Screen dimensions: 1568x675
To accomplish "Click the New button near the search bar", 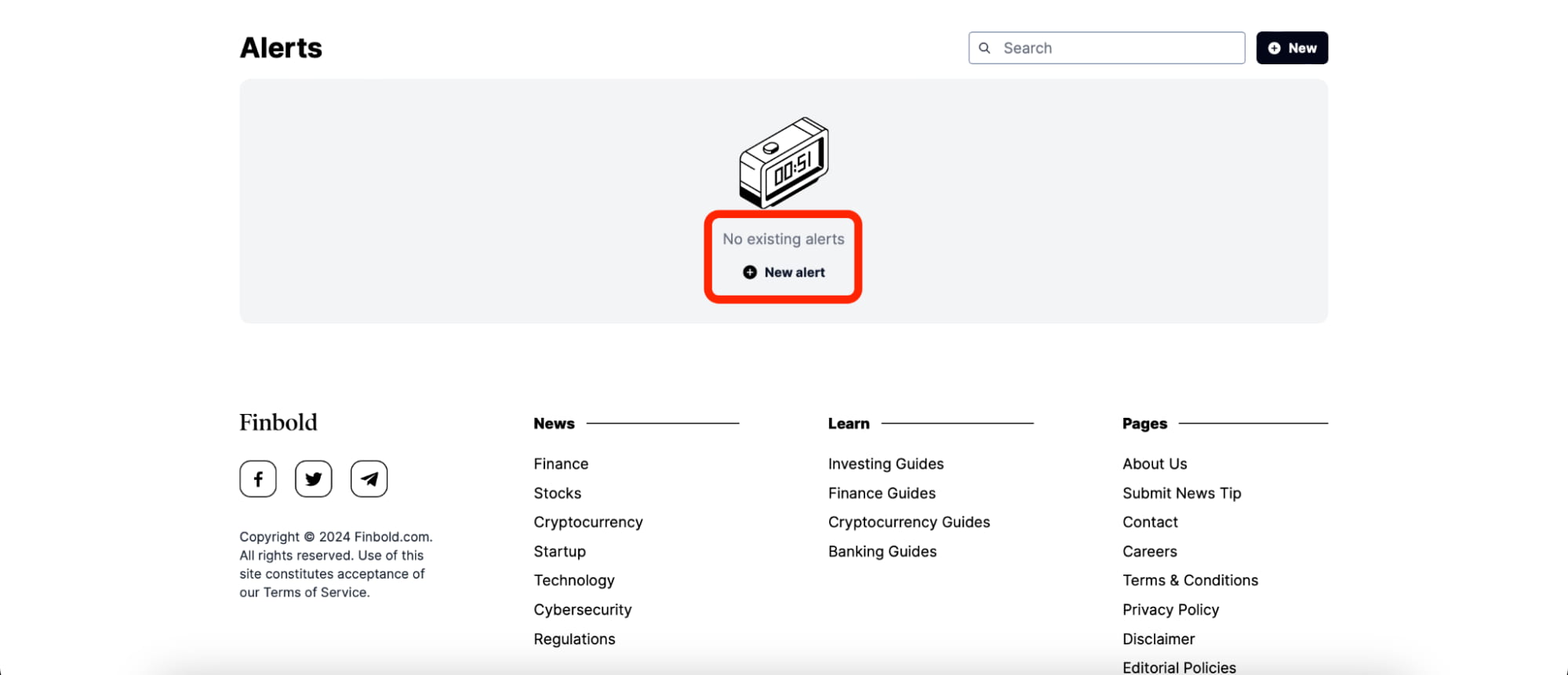I will (1292, 48).
